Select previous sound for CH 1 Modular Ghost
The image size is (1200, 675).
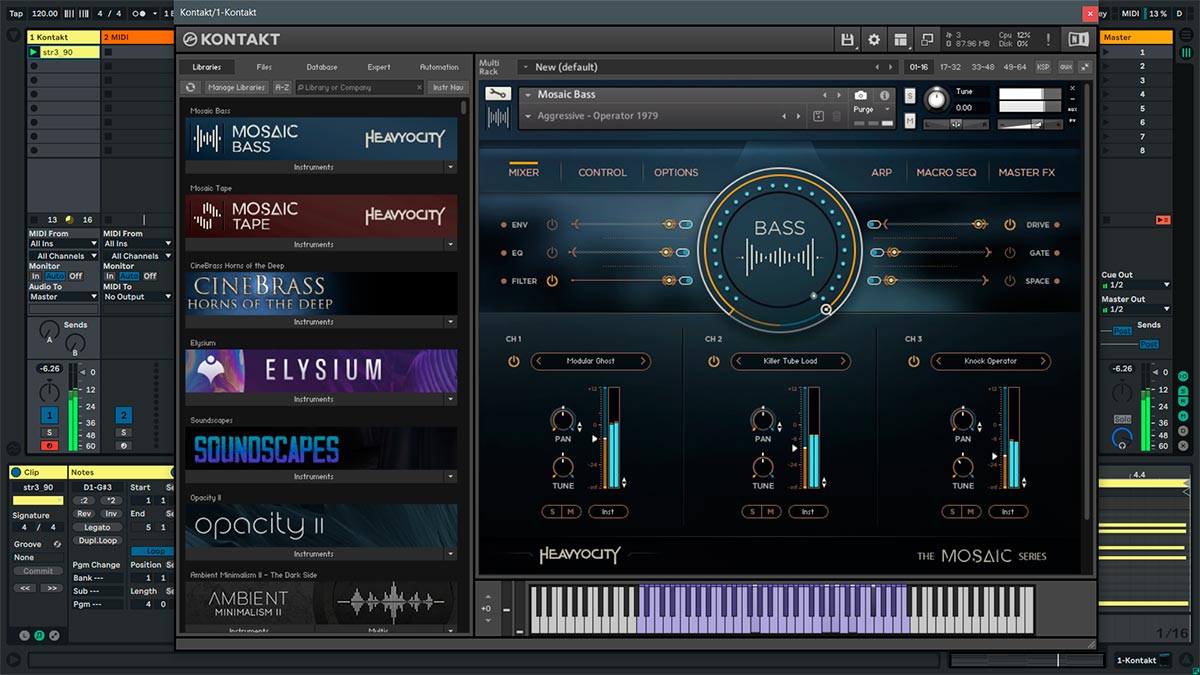(540, 361)
